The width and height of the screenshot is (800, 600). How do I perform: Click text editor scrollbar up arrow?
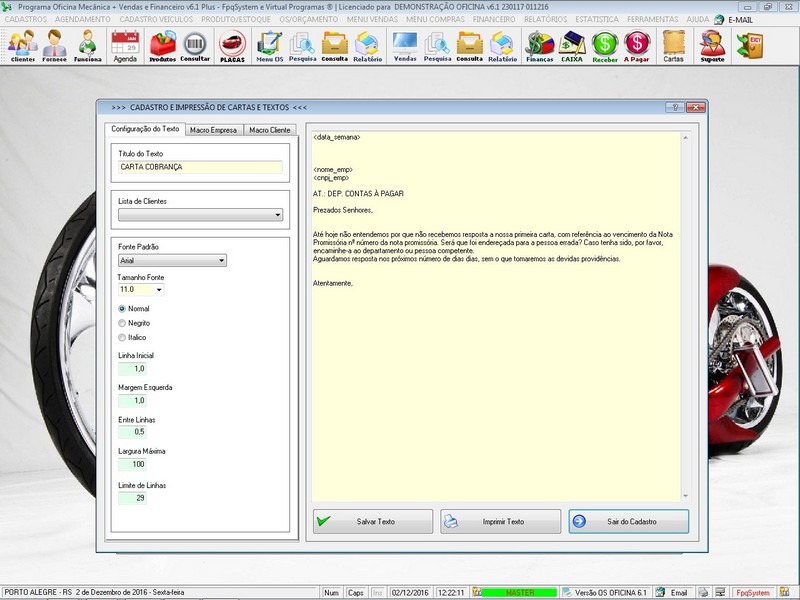[686, 138]
